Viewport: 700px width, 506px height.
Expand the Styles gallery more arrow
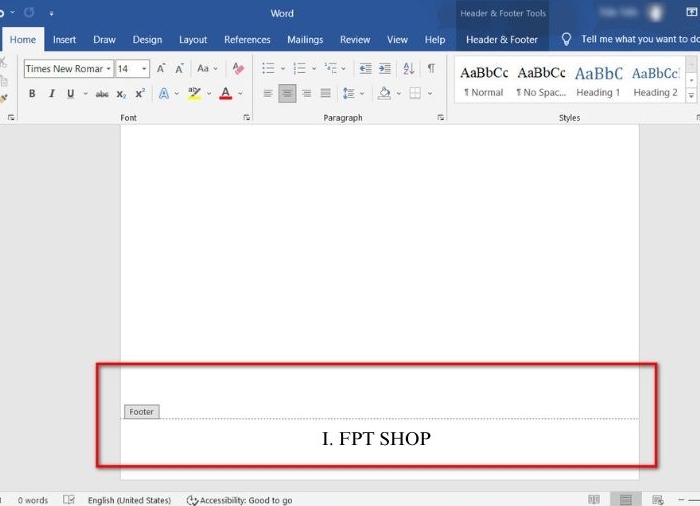point(691,96)
